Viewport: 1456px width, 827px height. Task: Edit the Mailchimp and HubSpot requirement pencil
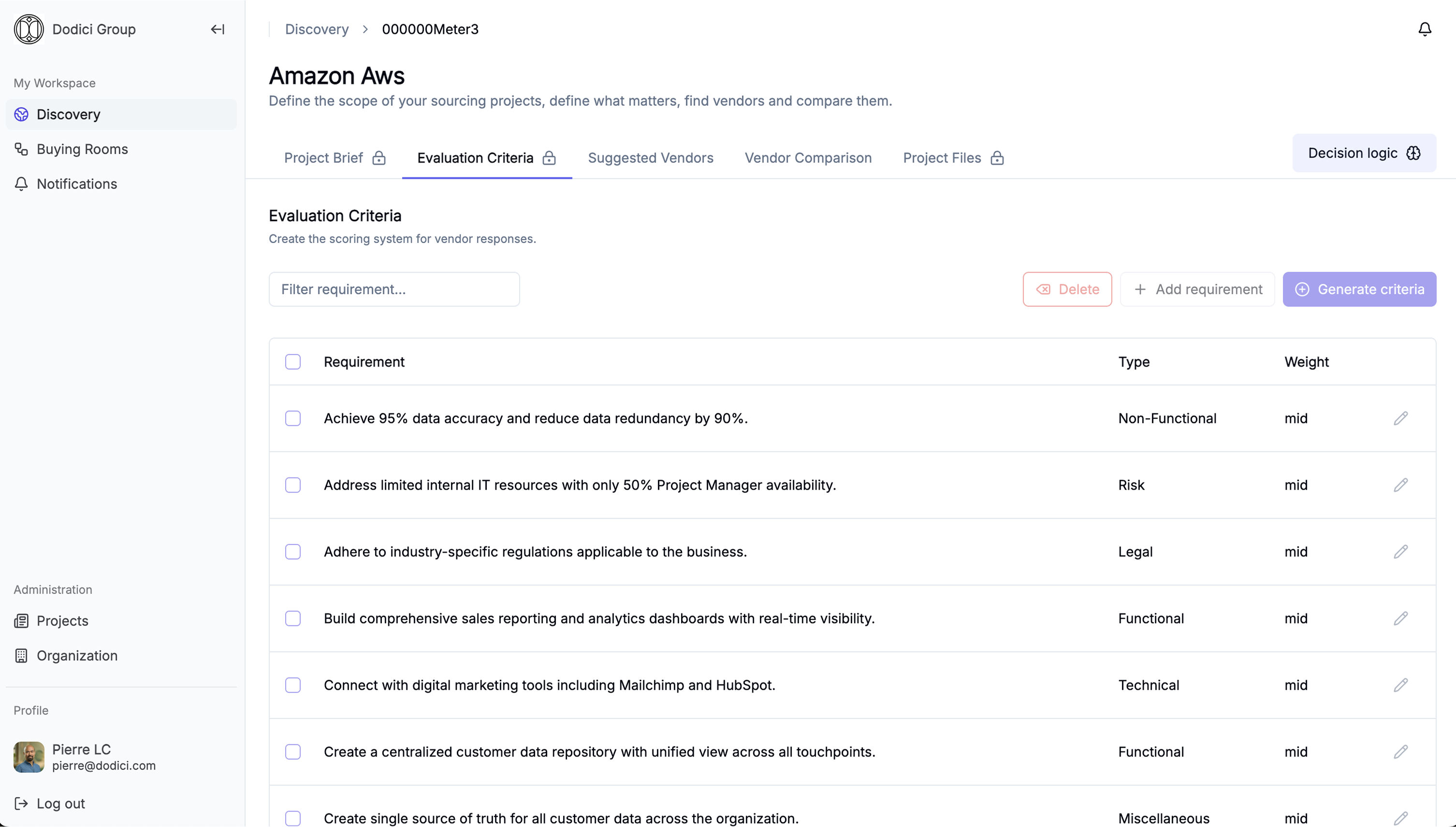[1400, 685]
